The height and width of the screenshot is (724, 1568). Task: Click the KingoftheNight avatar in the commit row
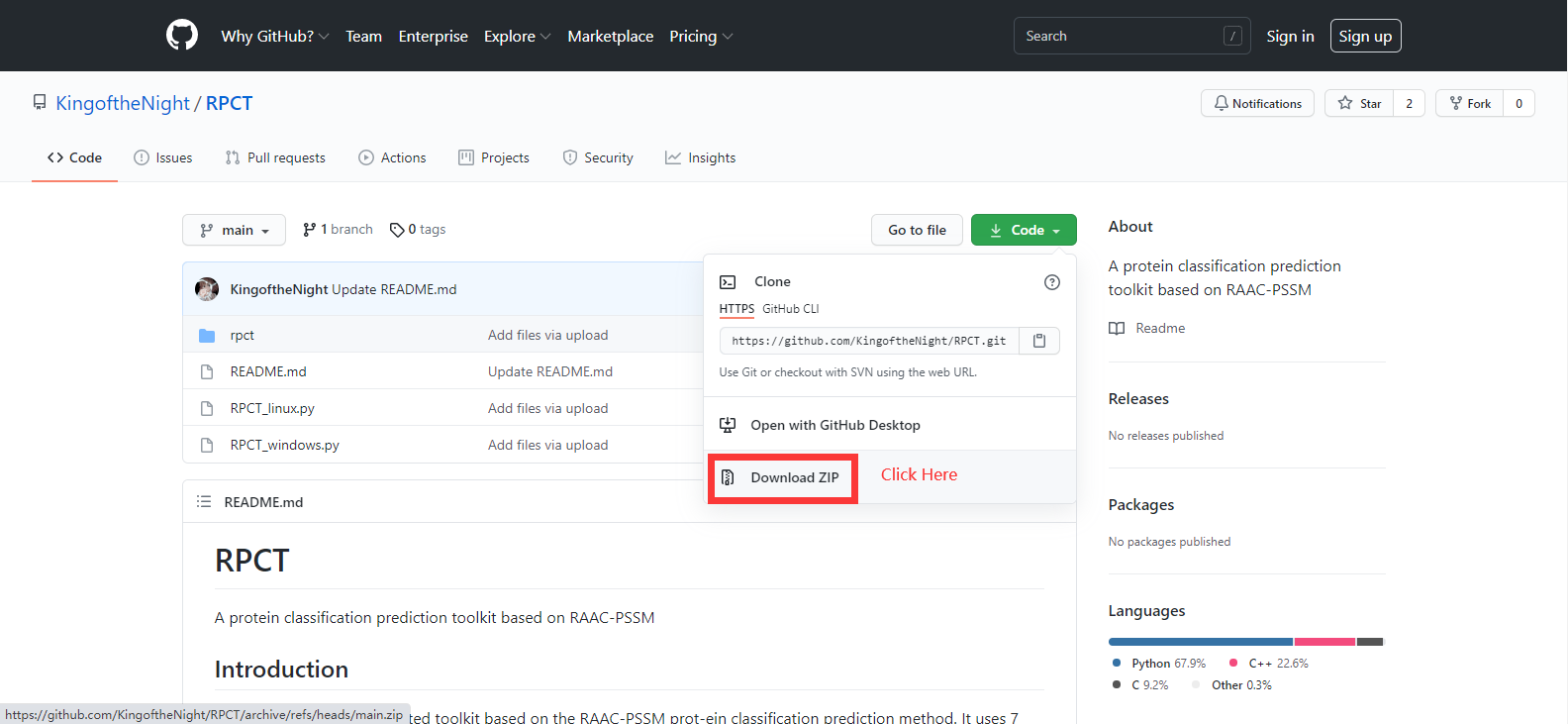(207, 289)
